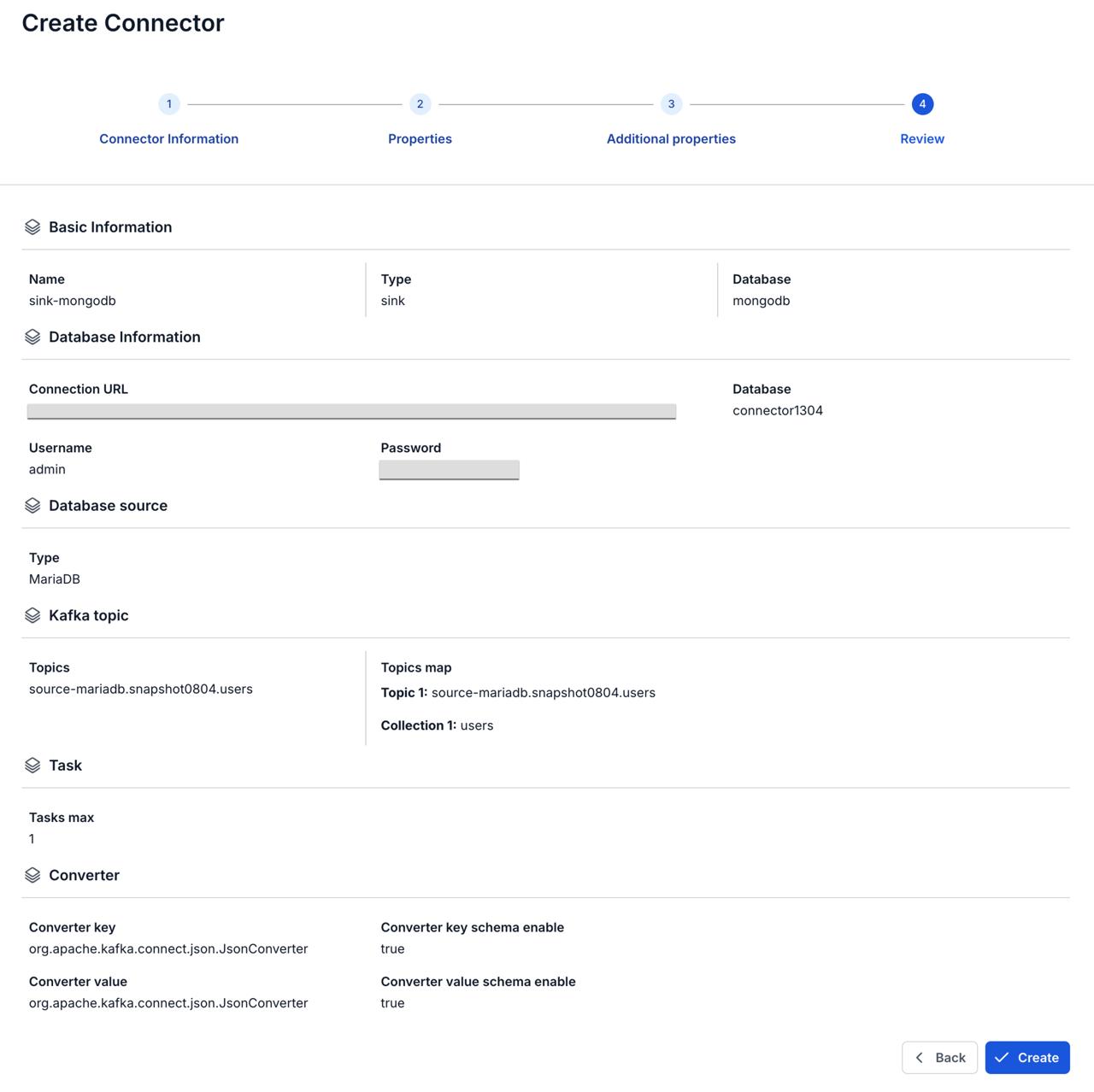Click the masked Connection URL field

click(351, 412)
